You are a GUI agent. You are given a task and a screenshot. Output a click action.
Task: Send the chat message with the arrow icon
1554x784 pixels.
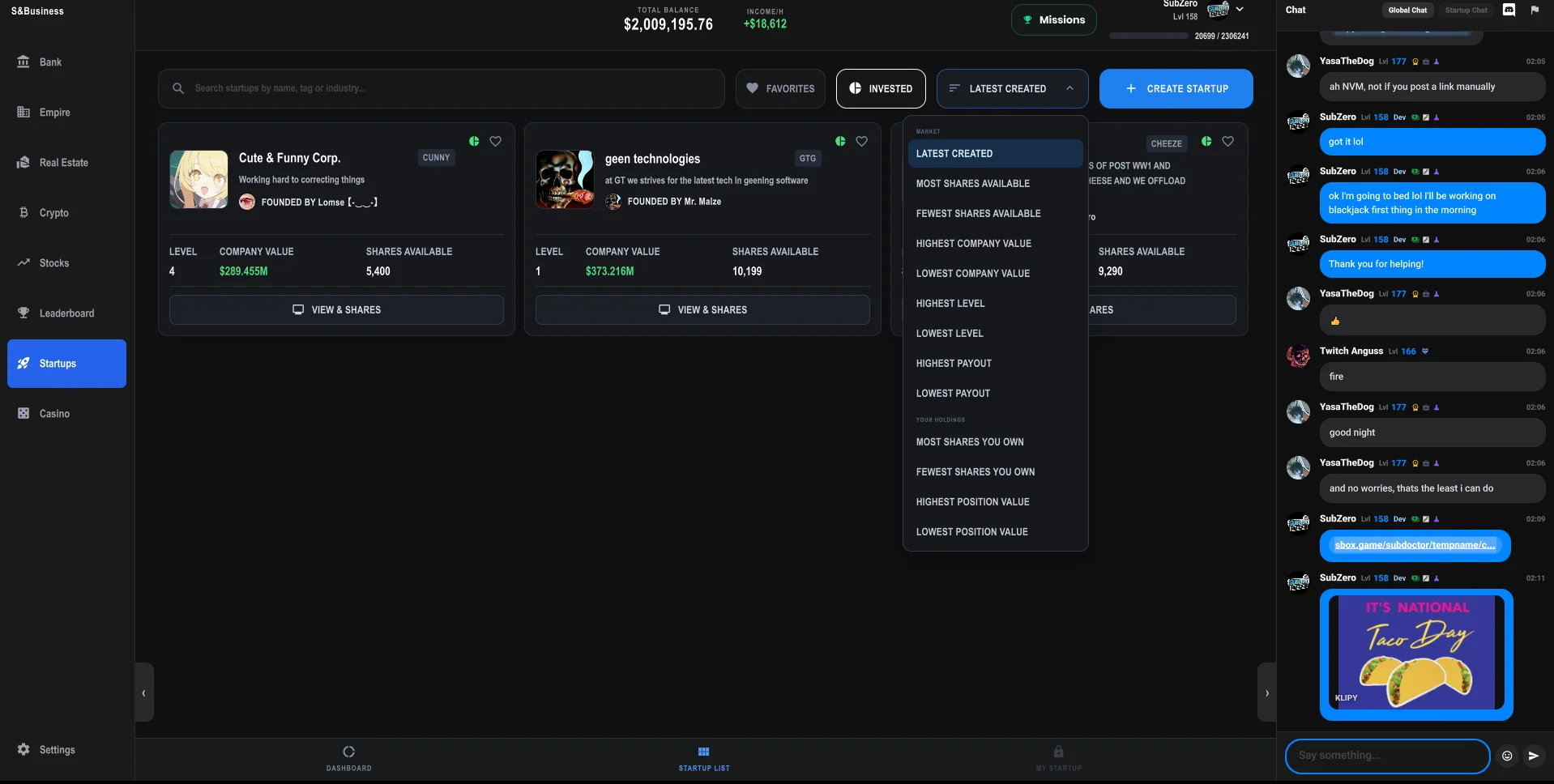click(x=1534, y=756)
